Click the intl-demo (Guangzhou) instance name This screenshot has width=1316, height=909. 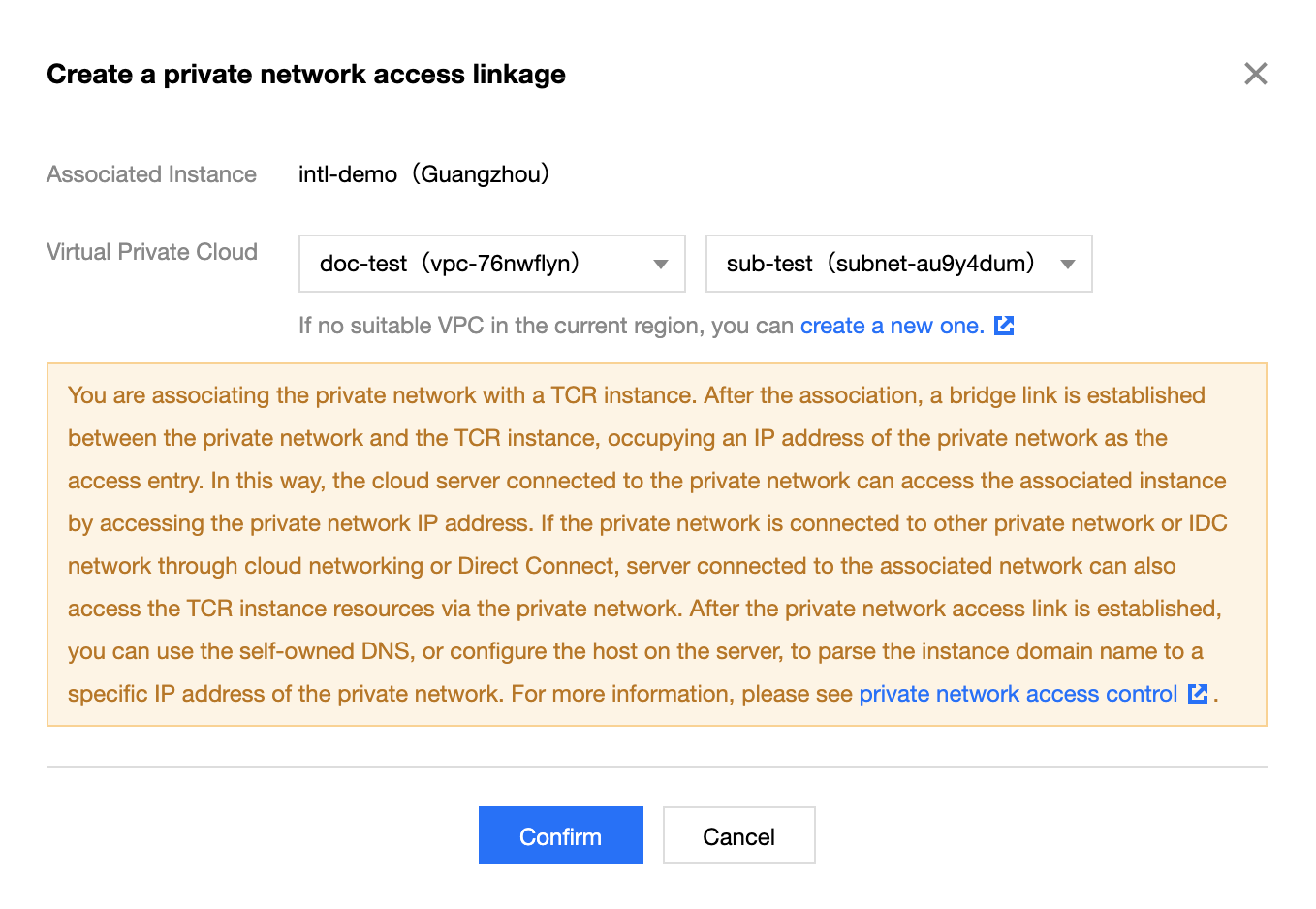click(424, 174)
